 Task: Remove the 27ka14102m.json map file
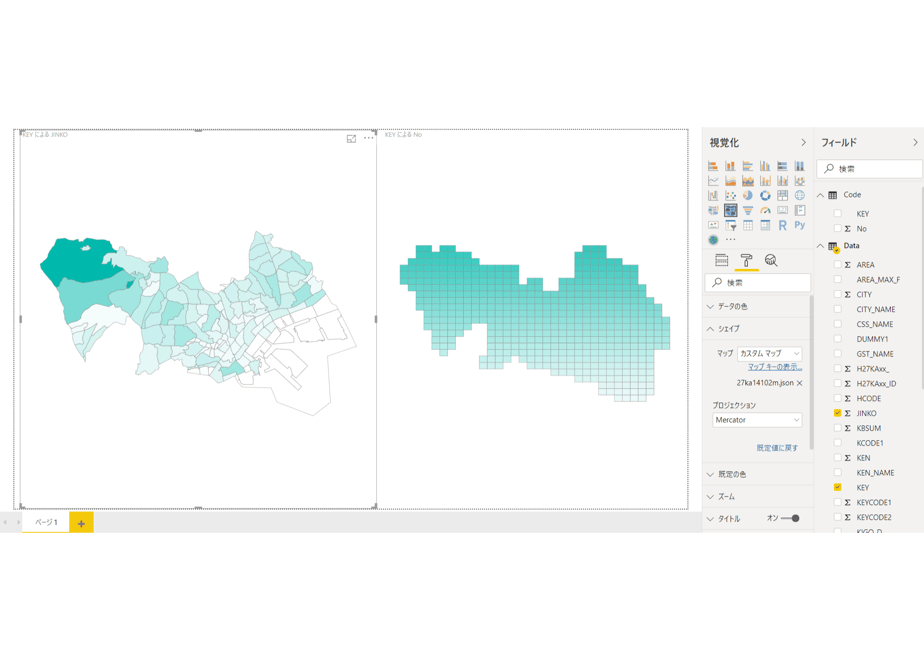click(x=800, y=383)
